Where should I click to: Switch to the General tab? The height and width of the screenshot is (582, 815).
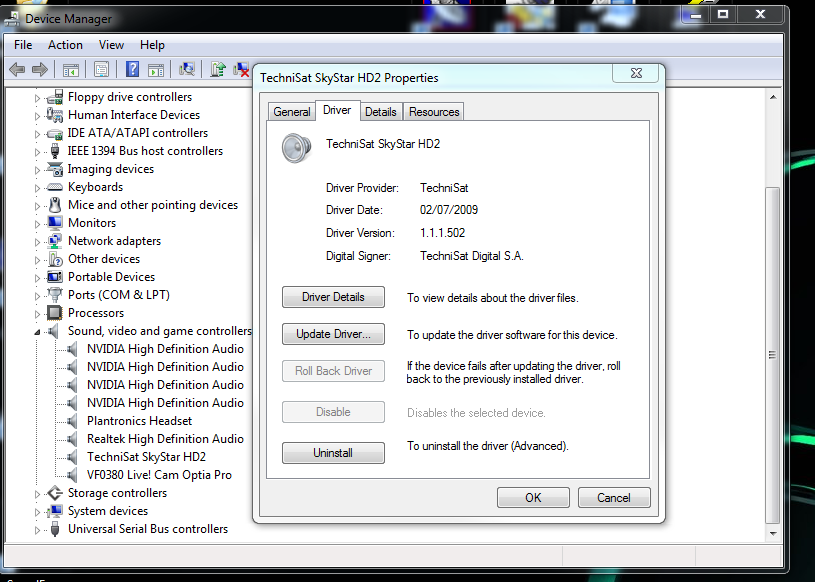292,112
